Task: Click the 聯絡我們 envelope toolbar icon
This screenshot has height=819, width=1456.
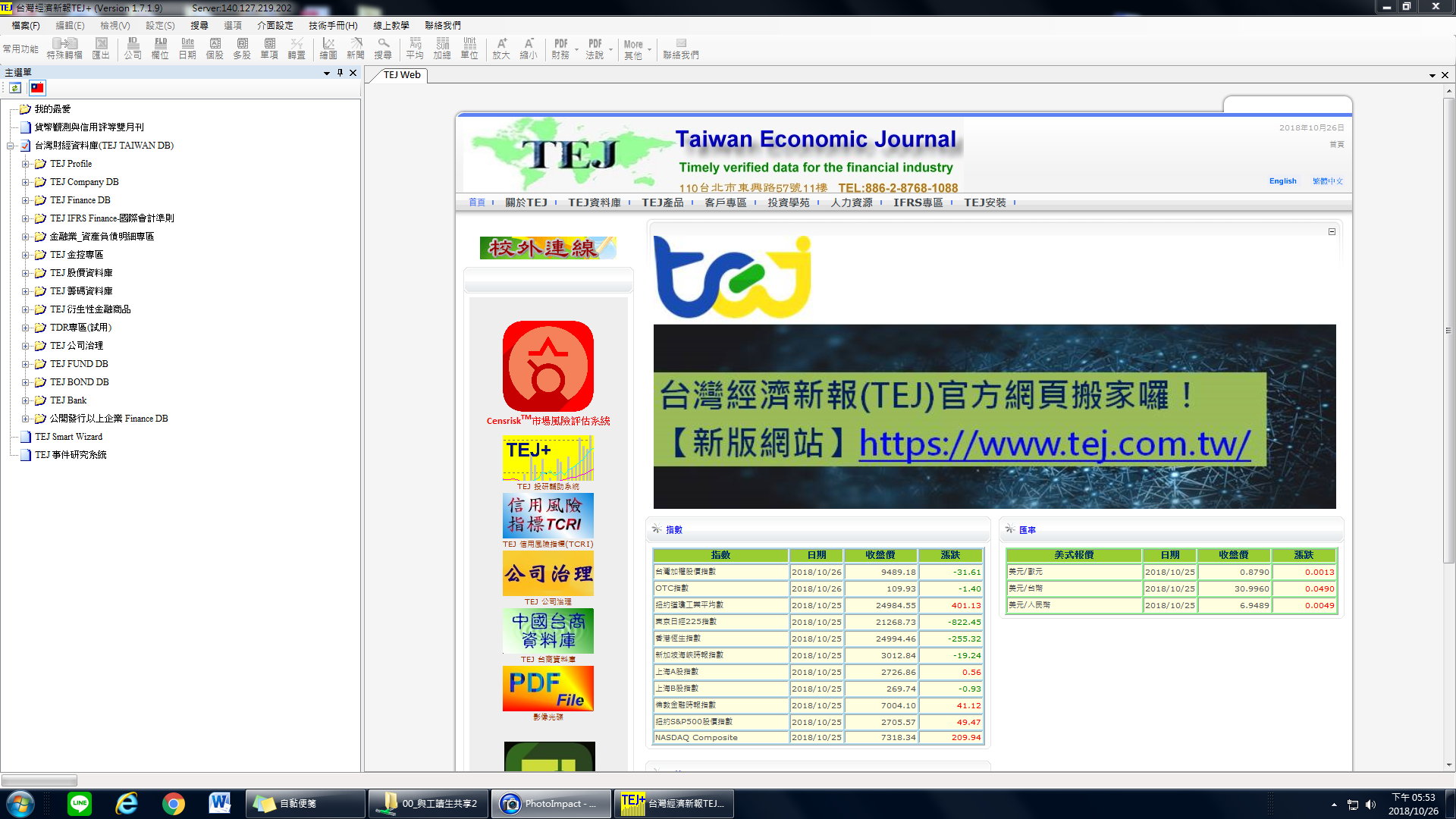Action: (x=681, y=49)
